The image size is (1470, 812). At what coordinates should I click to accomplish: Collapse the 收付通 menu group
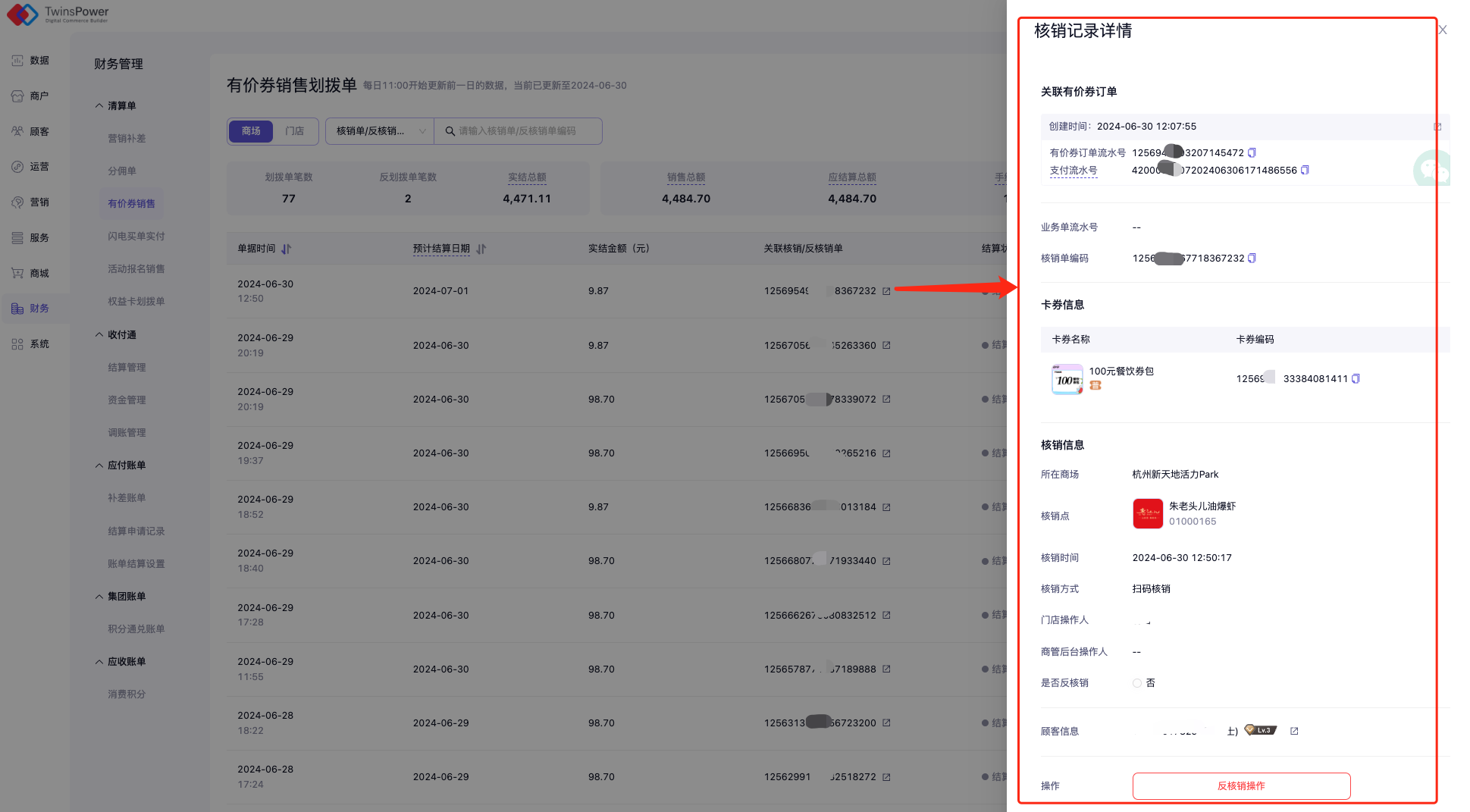pos(99,335)
